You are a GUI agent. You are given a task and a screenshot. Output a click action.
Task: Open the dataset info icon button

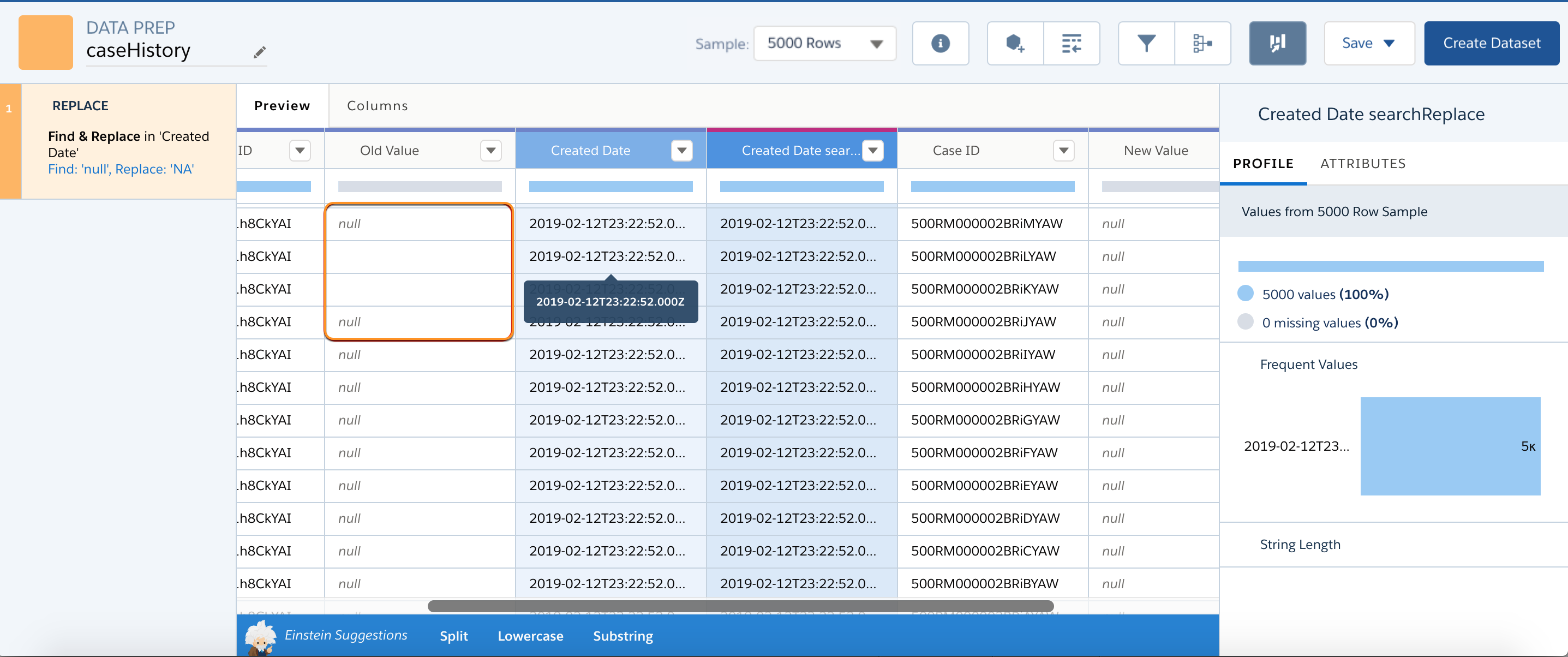[x=940, y=43]
